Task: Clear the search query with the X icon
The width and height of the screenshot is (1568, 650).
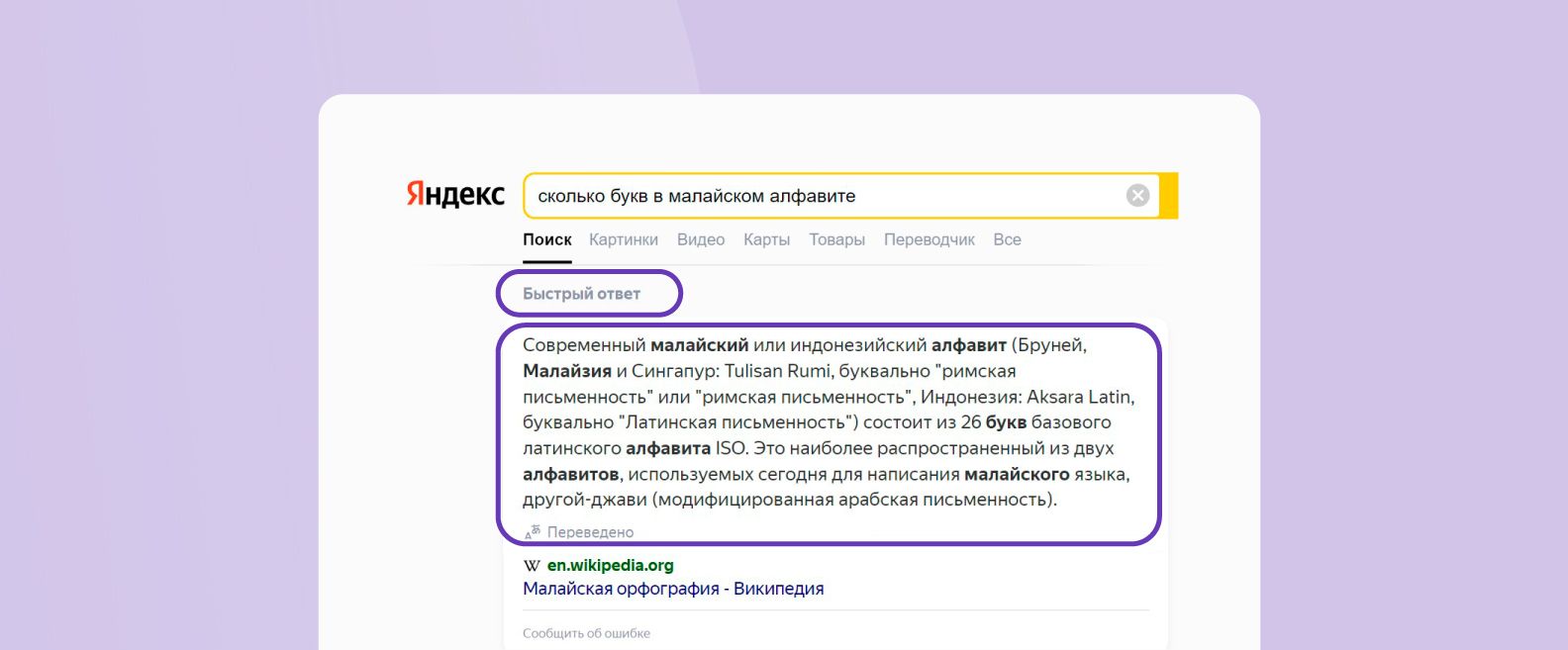Action: 1137,196
